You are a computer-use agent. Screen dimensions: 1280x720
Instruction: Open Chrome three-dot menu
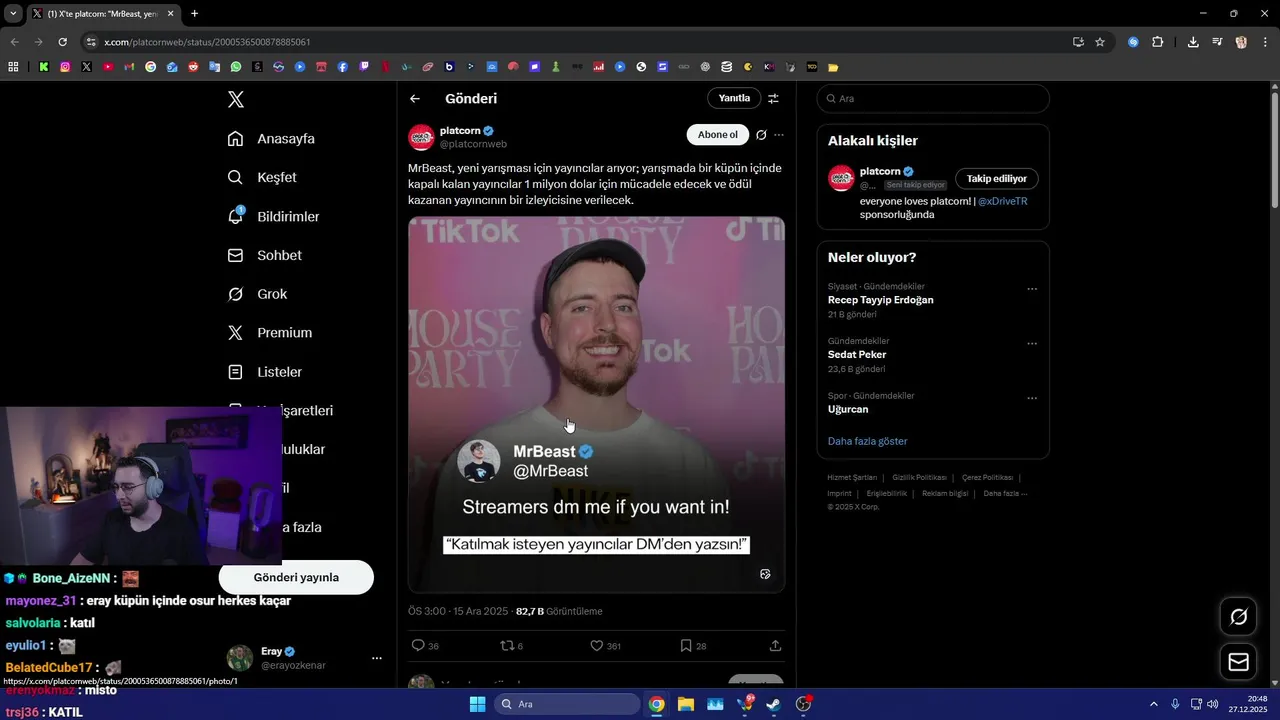point(1265,42)
